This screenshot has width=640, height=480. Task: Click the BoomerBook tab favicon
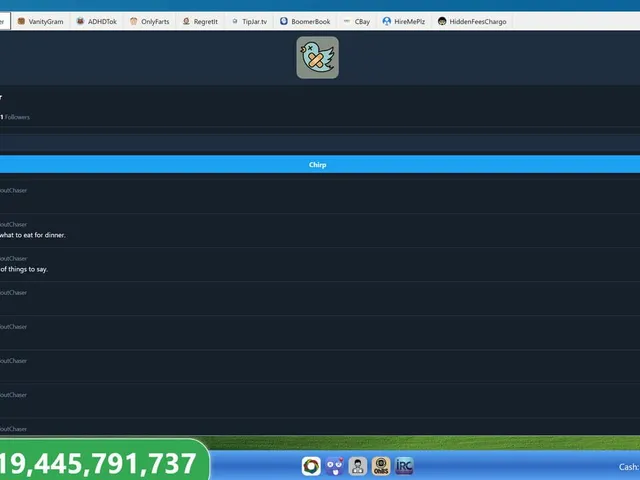click(x=284, y=21)
